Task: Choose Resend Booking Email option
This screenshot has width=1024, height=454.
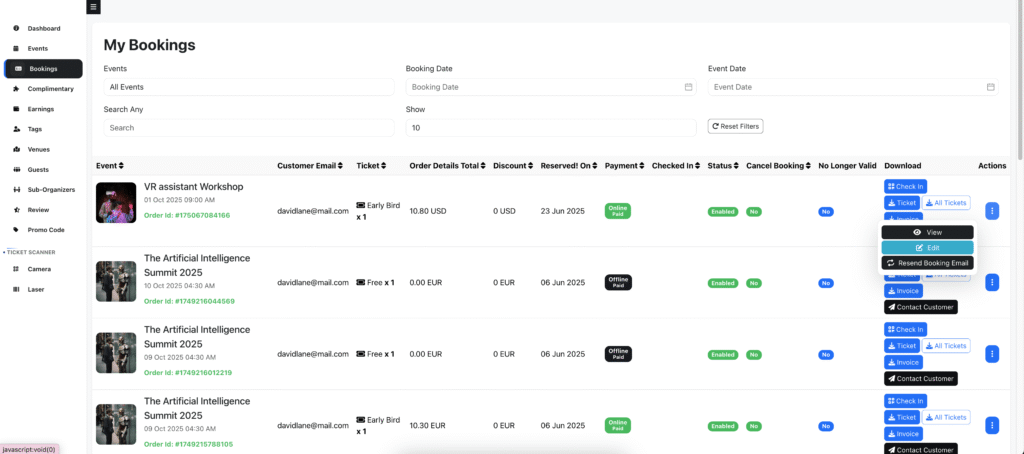Action: (927, 263)
